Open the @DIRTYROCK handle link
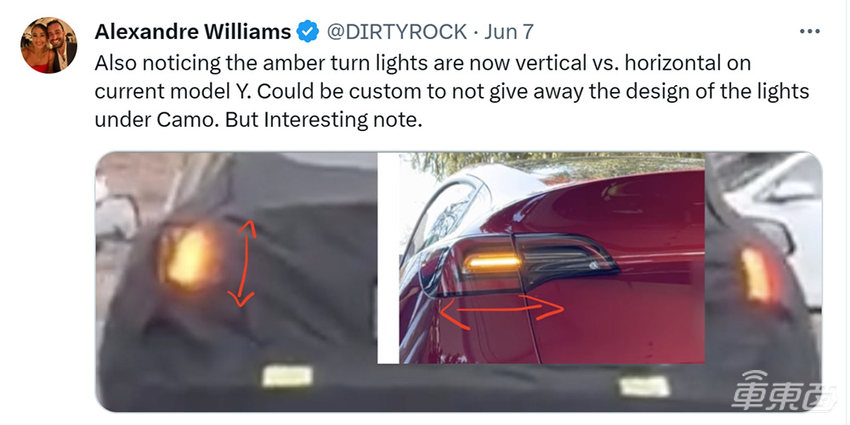 [x=396, y=32]
